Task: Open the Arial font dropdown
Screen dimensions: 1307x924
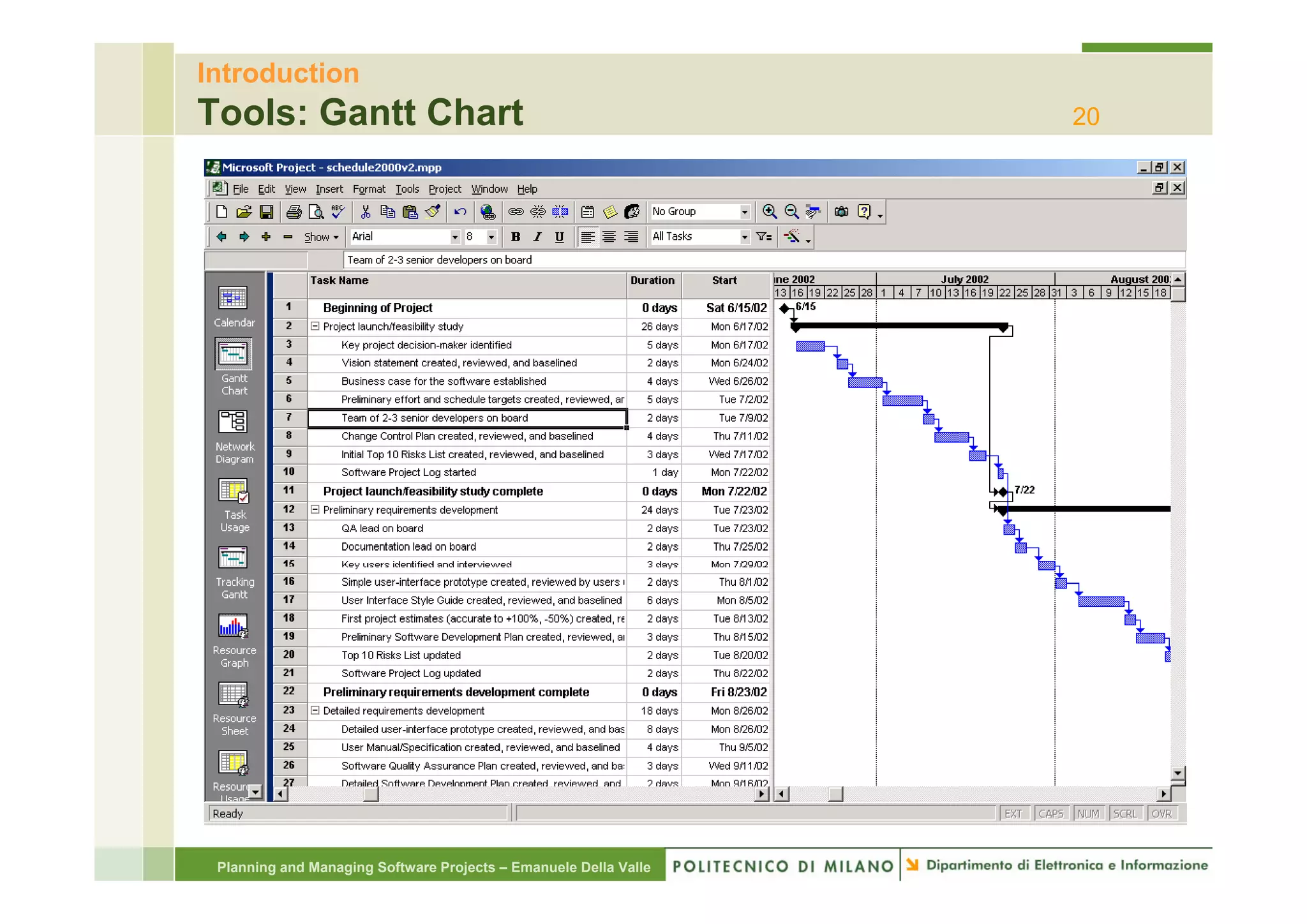Action: pyautogui.click(x=455, y=237)
